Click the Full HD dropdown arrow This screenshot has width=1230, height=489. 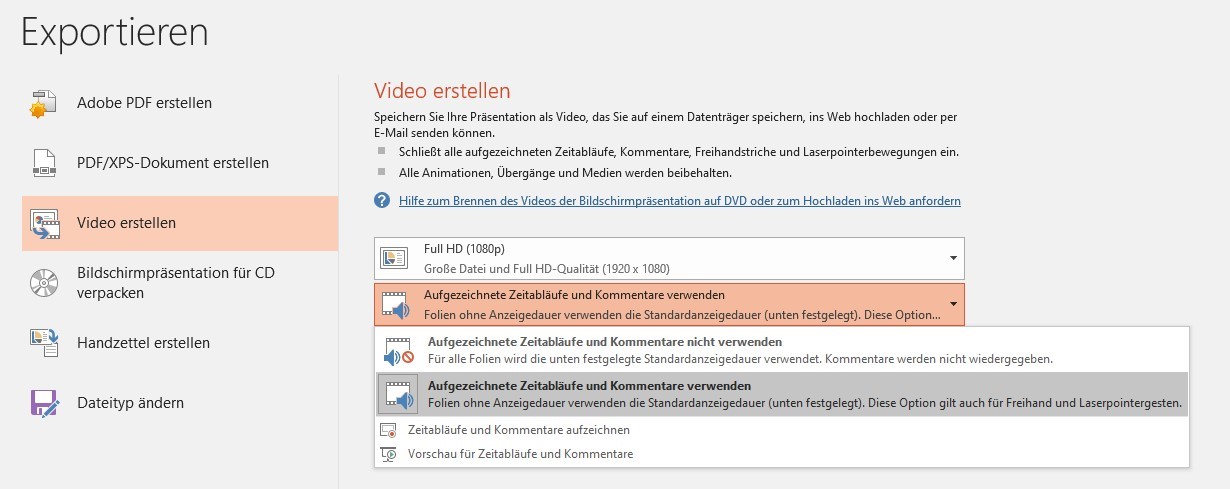(953, 258)
